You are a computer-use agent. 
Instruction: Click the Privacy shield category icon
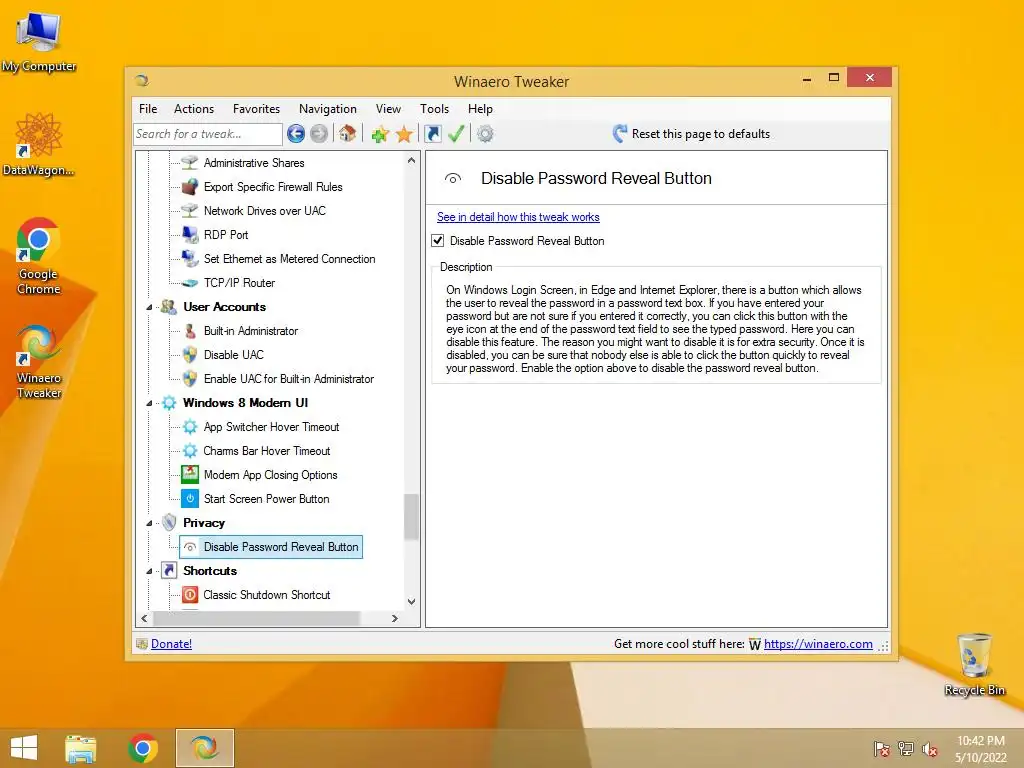tap(169, 522)
